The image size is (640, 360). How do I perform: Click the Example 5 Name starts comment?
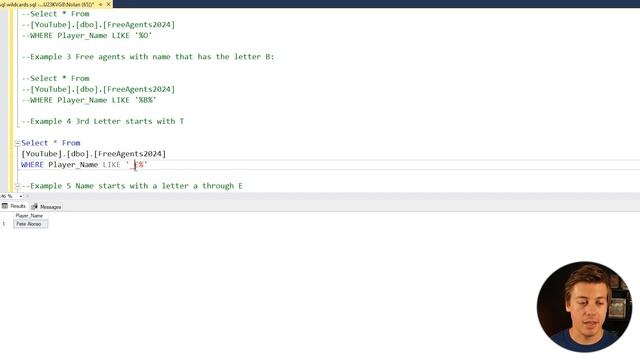(x=132, y=186)
